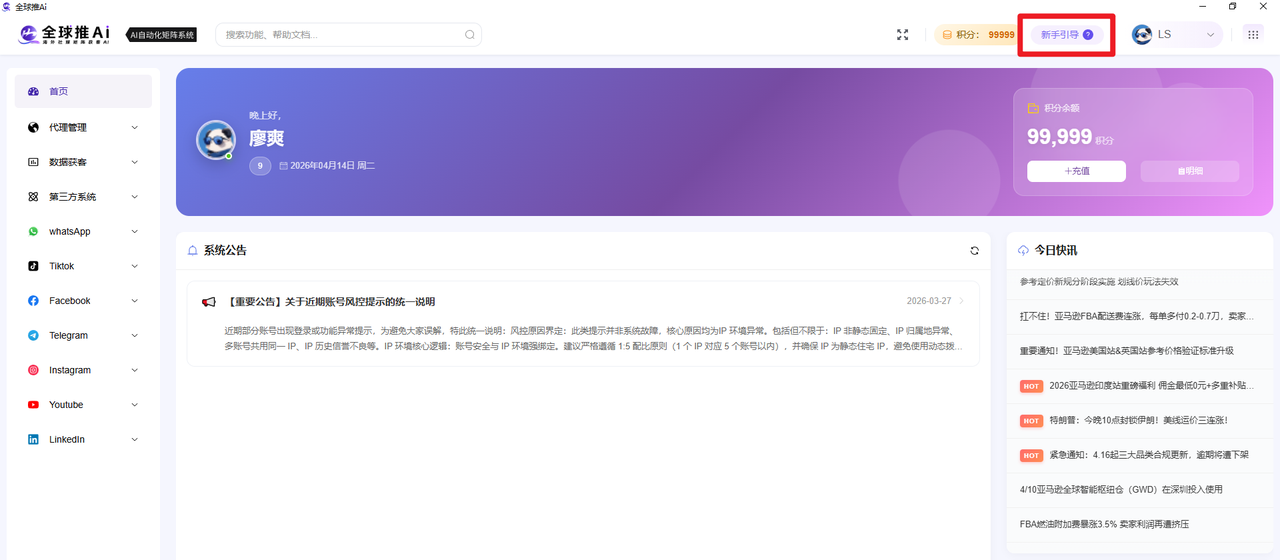Expand the Telegram menu chevron

pyautogui.click(x=134, y=336)
